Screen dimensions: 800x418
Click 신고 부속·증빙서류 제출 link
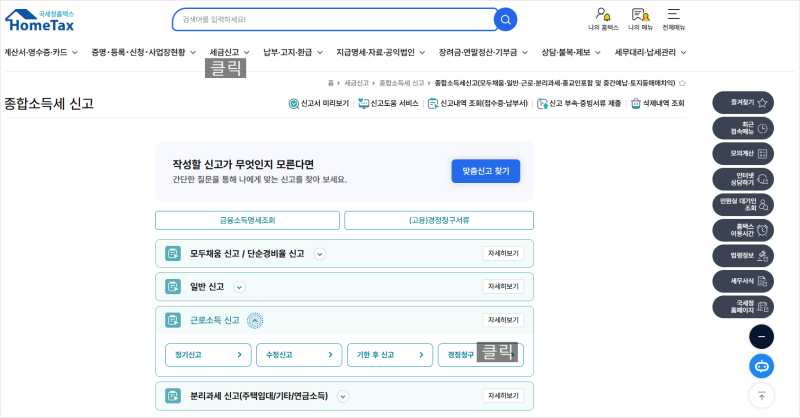[x=579, y=104]
